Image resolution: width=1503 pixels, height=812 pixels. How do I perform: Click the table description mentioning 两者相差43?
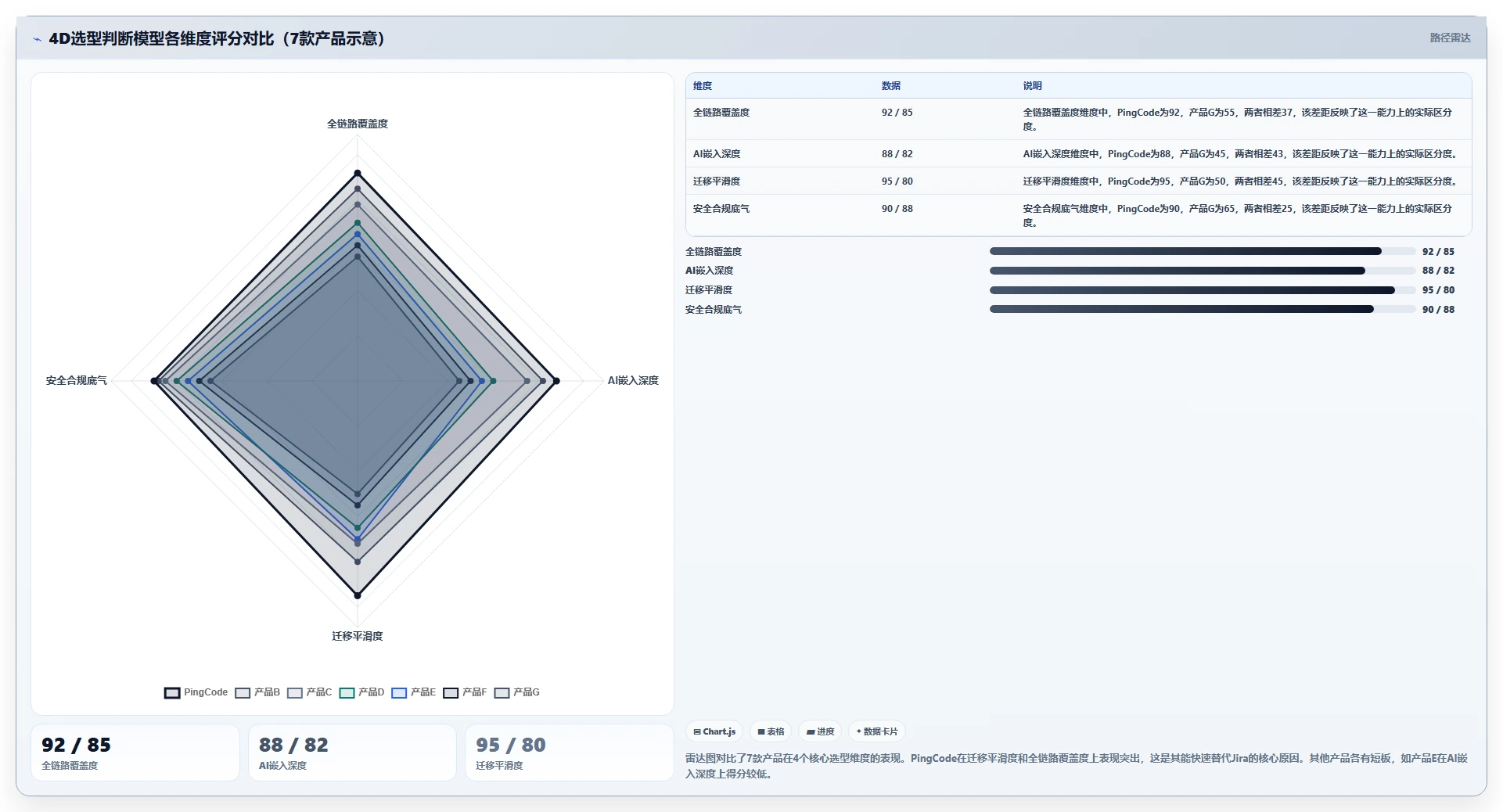(x=1241, y=154)
